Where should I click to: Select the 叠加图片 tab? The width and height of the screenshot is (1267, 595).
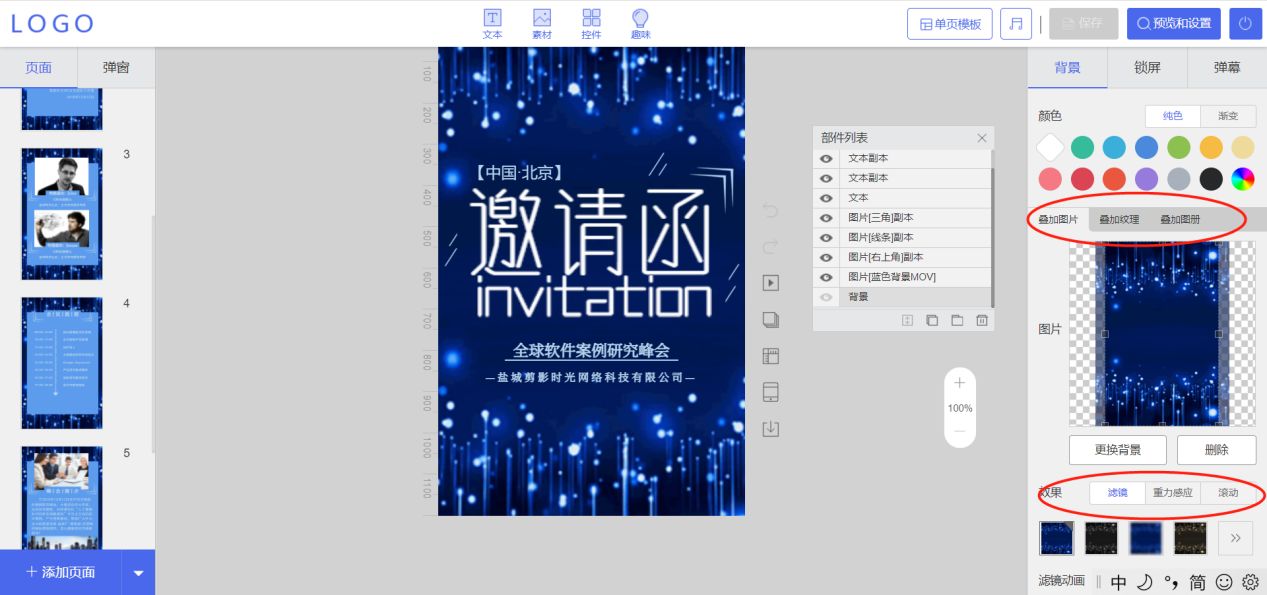(1058, 219)
